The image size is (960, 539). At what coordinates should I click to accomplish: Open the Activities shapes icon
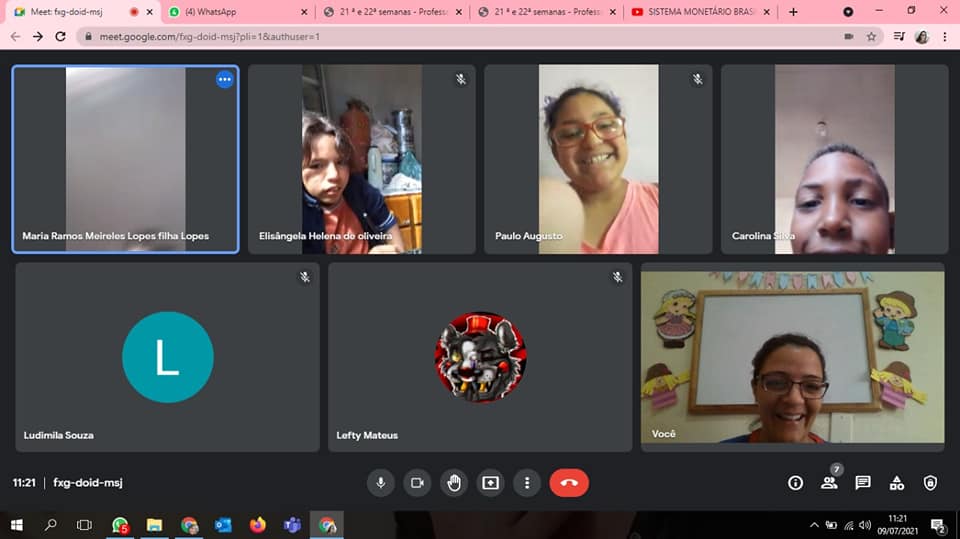(897, 483)
